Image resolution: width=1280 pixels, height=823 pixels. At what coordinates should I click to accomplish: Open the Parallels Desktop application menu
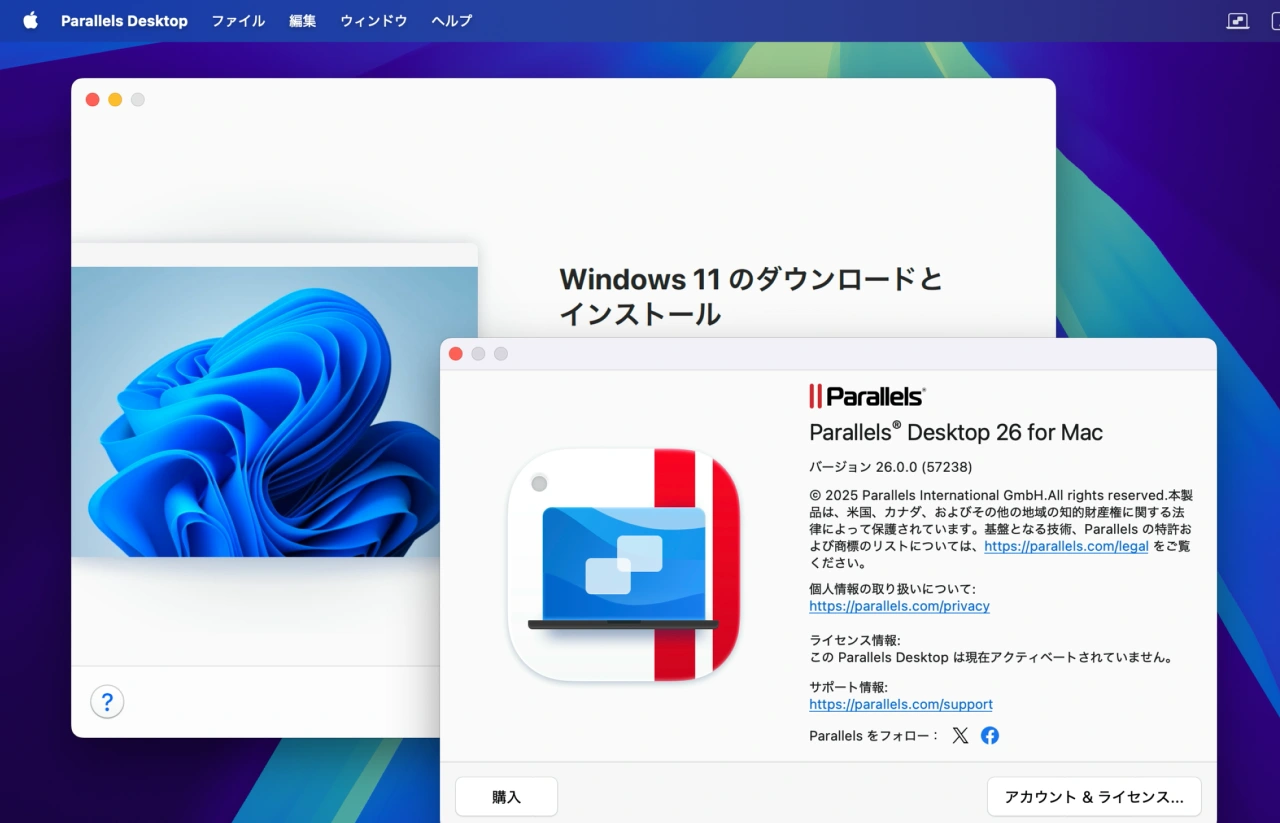click(124, 20)
